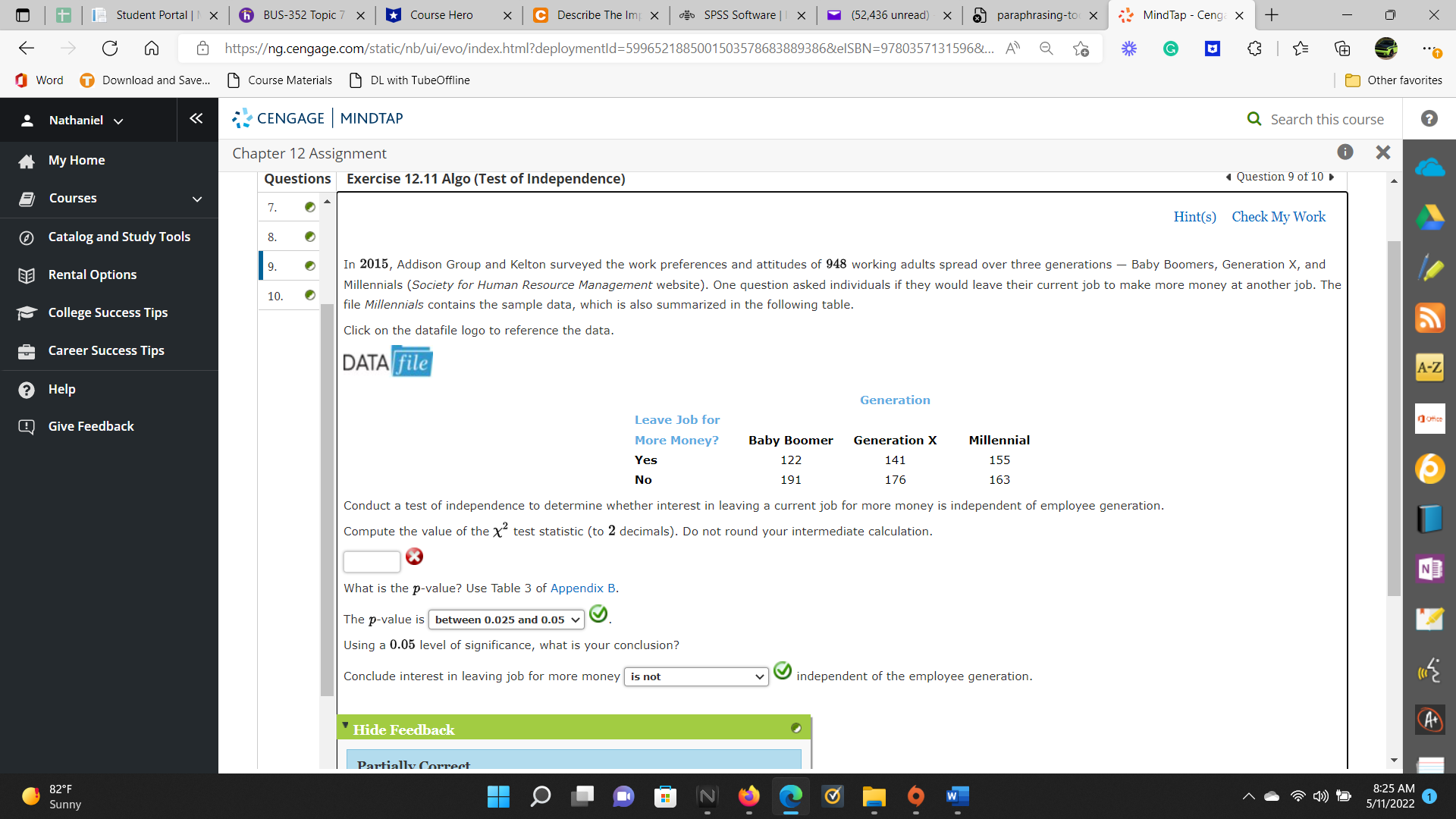Open OneDrive in the Edge sidebar
This screenshot has width=1456, height=819.
(1430, 166)
